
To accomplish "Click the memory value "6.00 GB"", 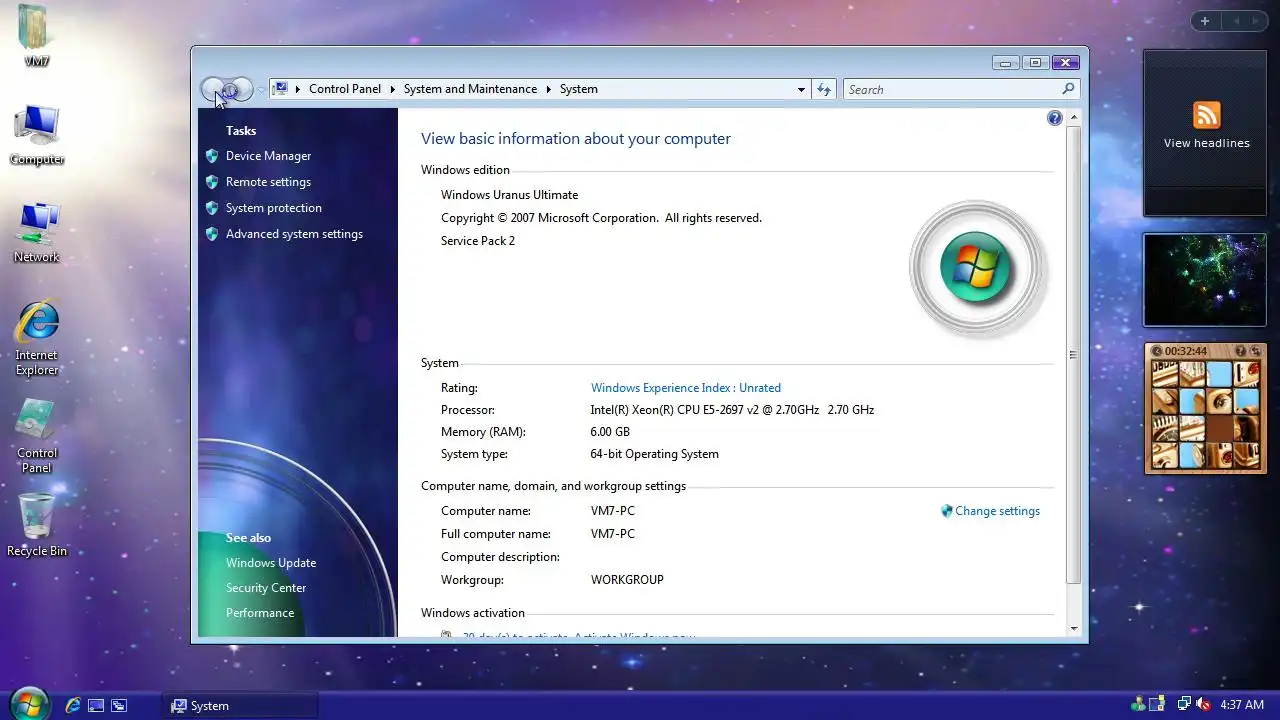I will click(x=610, y=432).
